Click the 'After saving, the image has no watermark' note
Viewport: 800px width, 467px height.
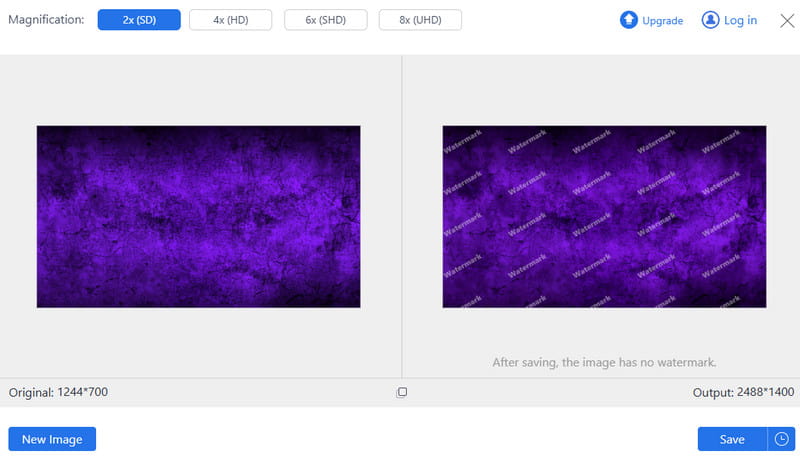point(604,362)
